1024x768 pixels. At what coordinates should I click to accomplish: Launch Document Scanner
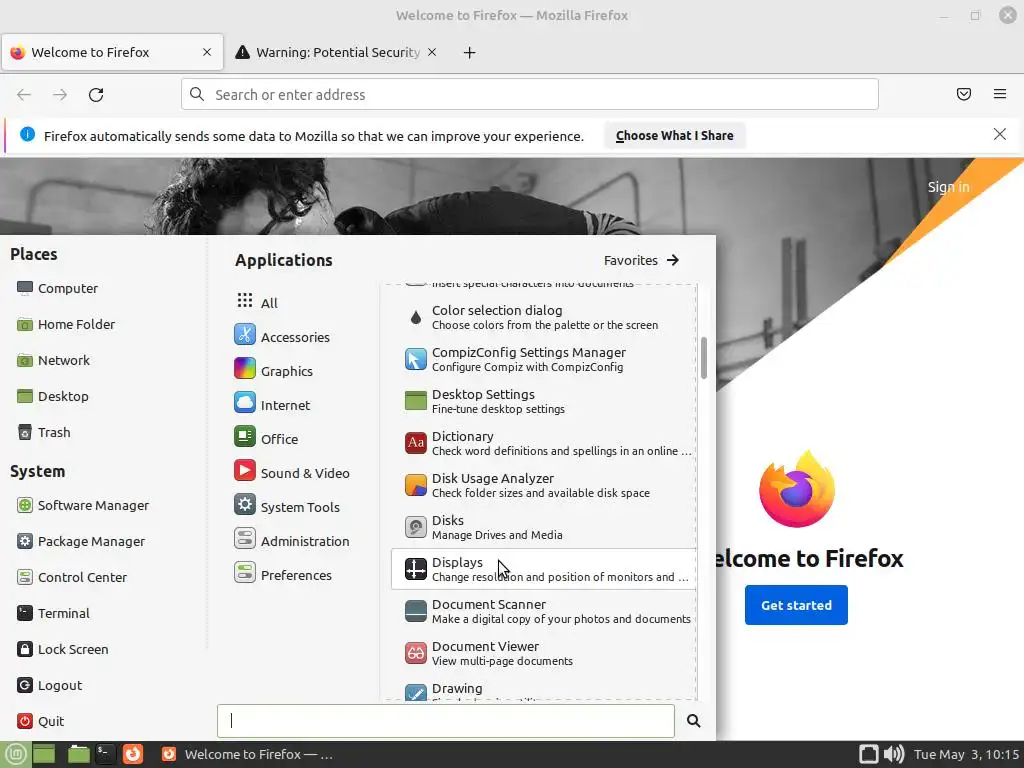(x=543, y=611)
